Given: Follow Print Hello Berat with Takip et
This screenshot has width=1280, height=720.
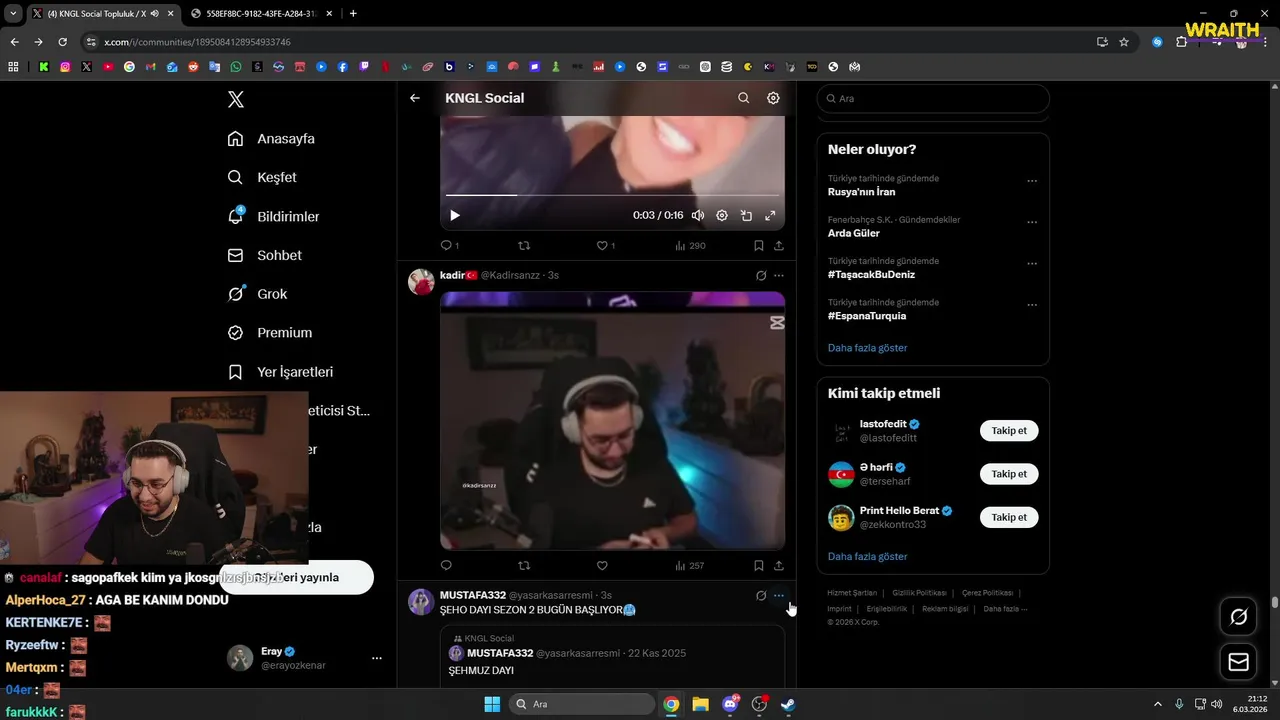Looking at the screenshot, I should (1009, 517).
